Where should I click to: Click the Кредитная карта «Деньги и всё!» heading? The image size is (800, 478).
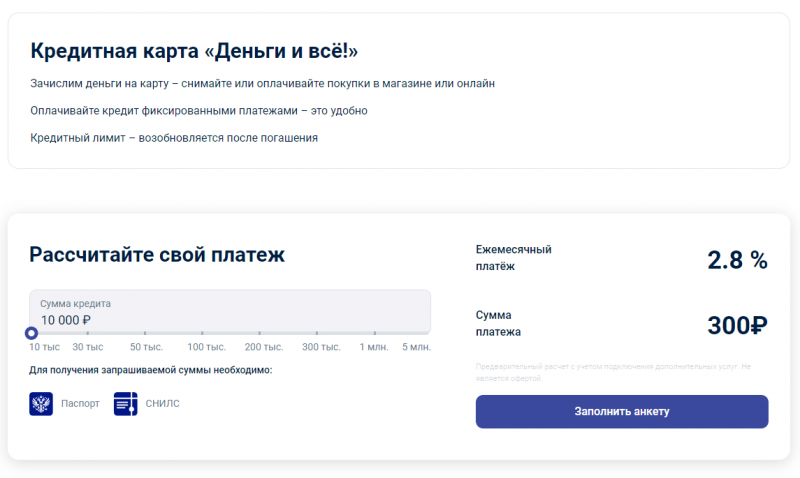pyautogui.click(x=194, y=51)
